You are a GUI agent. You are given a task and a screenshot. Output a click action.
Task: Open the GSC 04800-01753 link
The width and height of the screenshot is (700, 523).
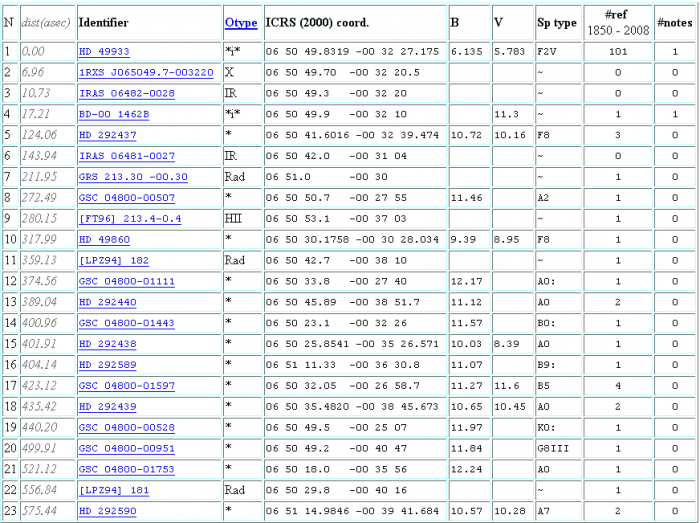tap(127, 469)
